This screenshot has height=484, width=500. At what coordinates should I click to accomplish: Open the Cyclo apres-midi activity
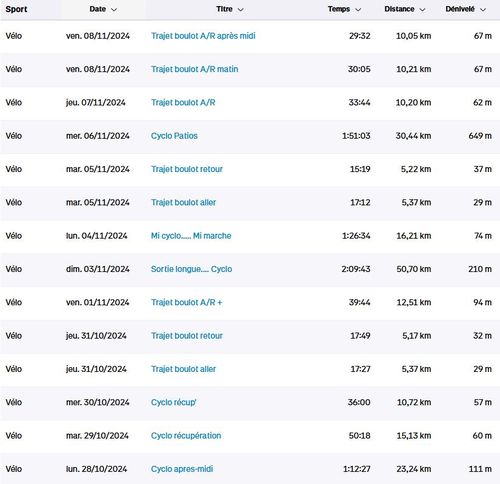tap(182, 469)
